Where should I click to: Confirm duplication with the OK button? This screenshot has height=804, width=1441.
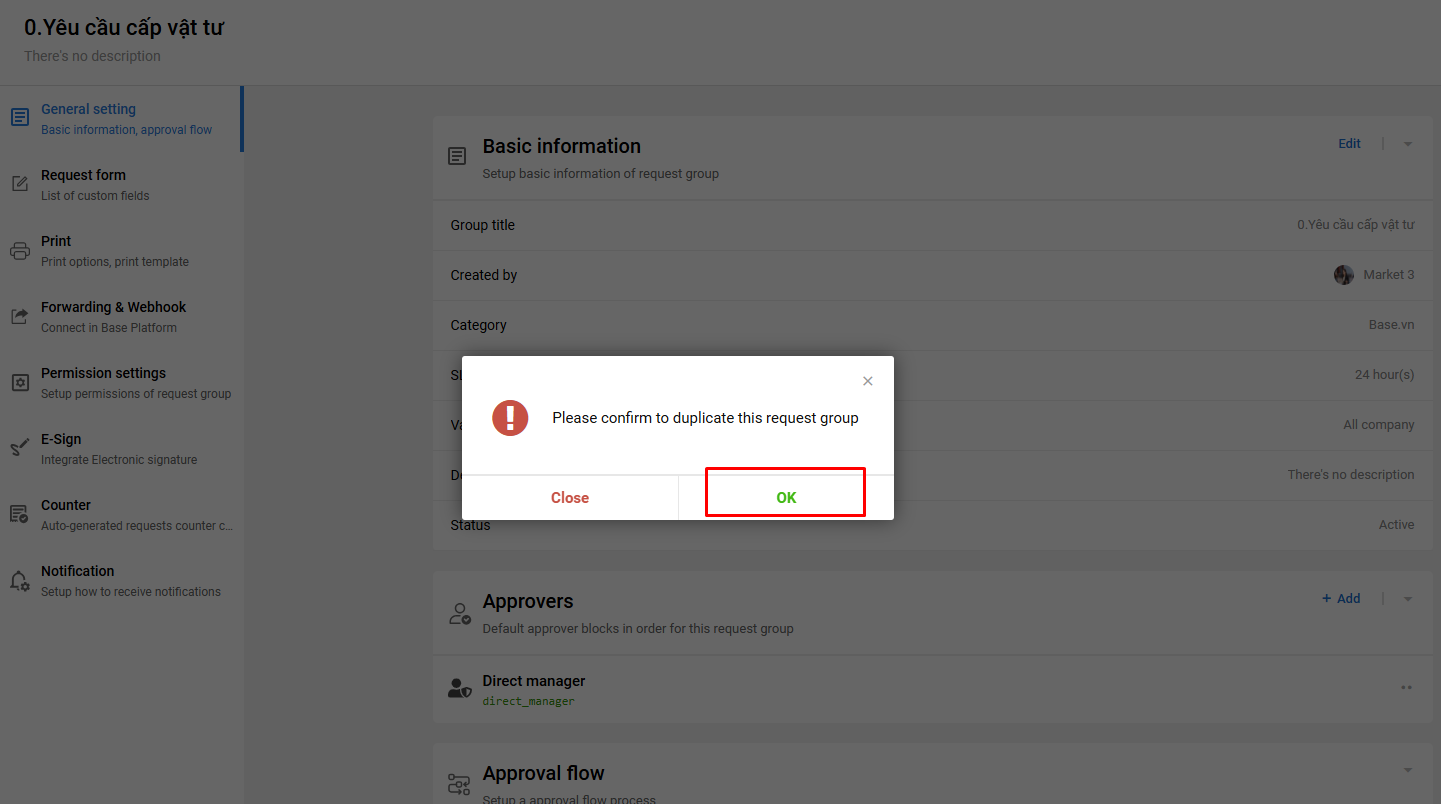click(x=786, y=497)
